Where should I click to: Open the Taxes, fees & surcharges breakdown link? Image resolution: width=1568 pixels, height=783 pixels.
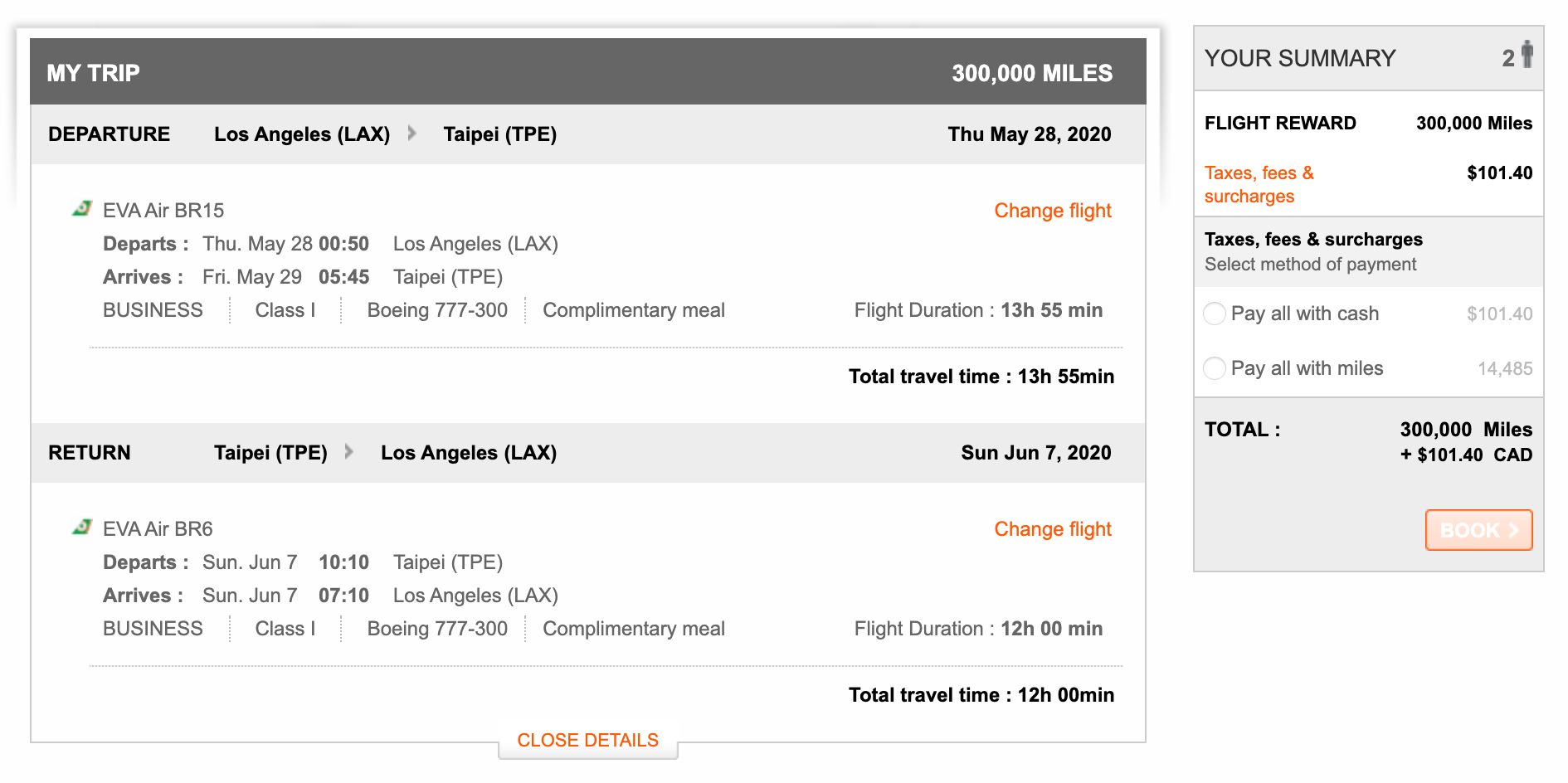1259,184
